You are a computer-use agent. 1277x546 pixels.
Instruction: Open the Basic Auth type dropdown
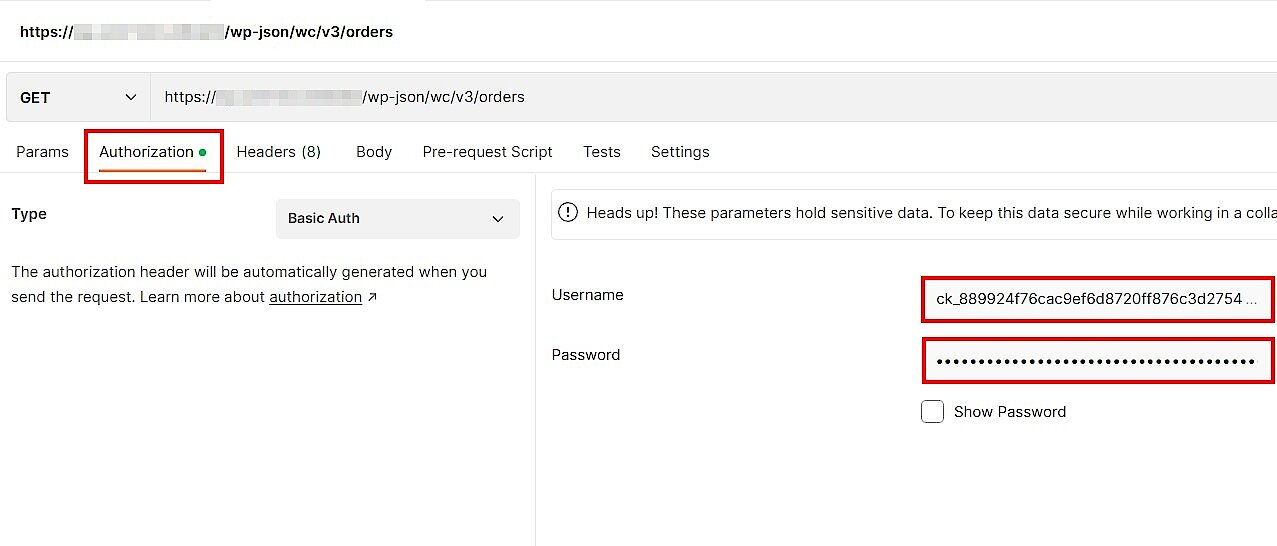pos(397,218)
